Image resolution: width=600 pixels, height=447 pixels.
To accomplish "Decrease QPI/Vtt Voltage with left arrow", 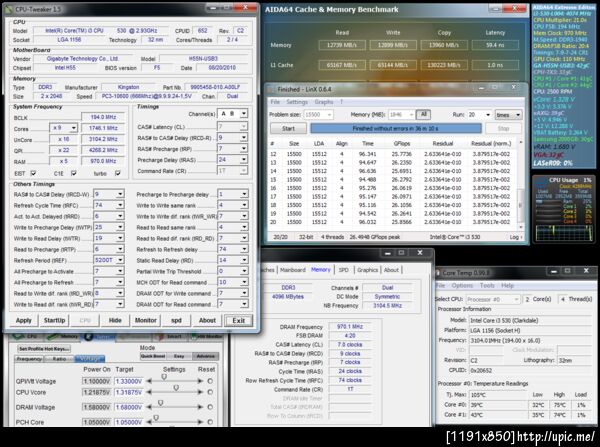I will 150,381.
